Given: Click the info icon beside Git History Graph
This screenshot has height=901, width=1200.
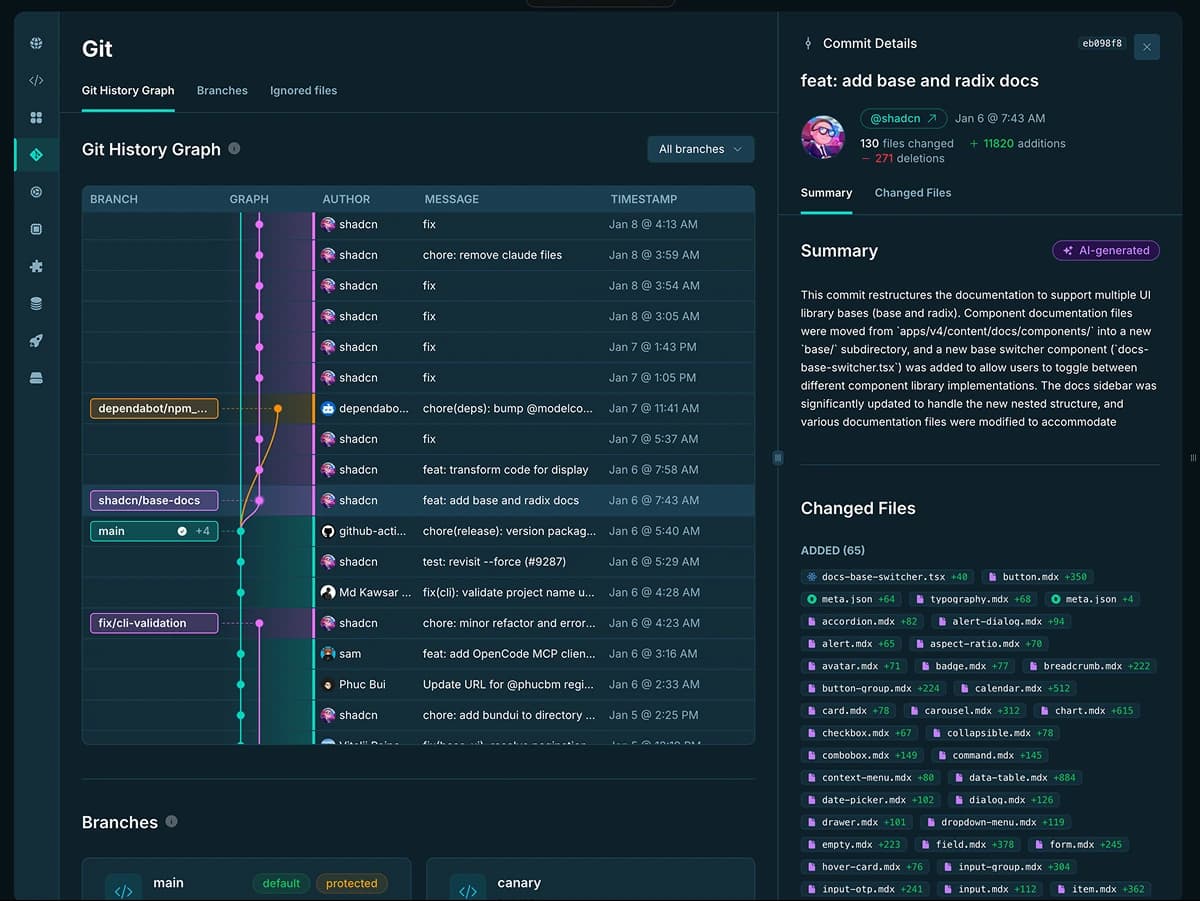Looking at the screenshot, I should click(234, 148).
